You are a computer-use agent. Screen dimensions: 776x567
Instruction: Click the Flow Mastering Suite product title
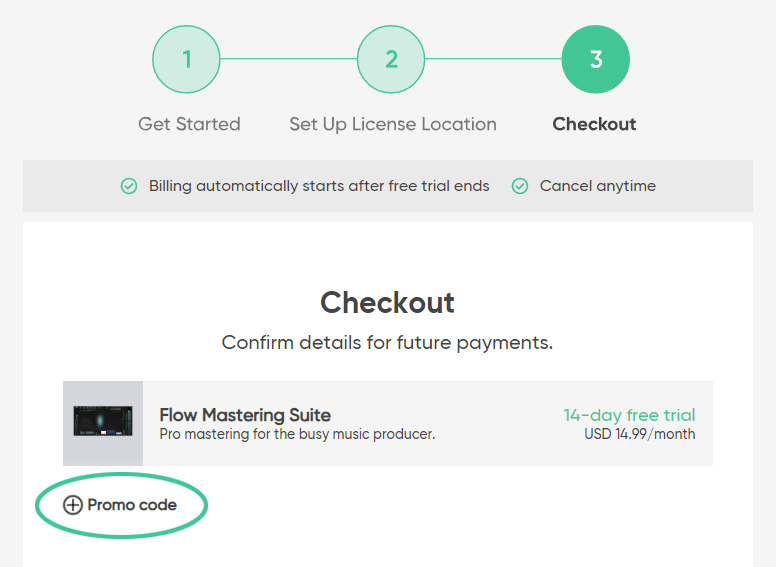245,415
